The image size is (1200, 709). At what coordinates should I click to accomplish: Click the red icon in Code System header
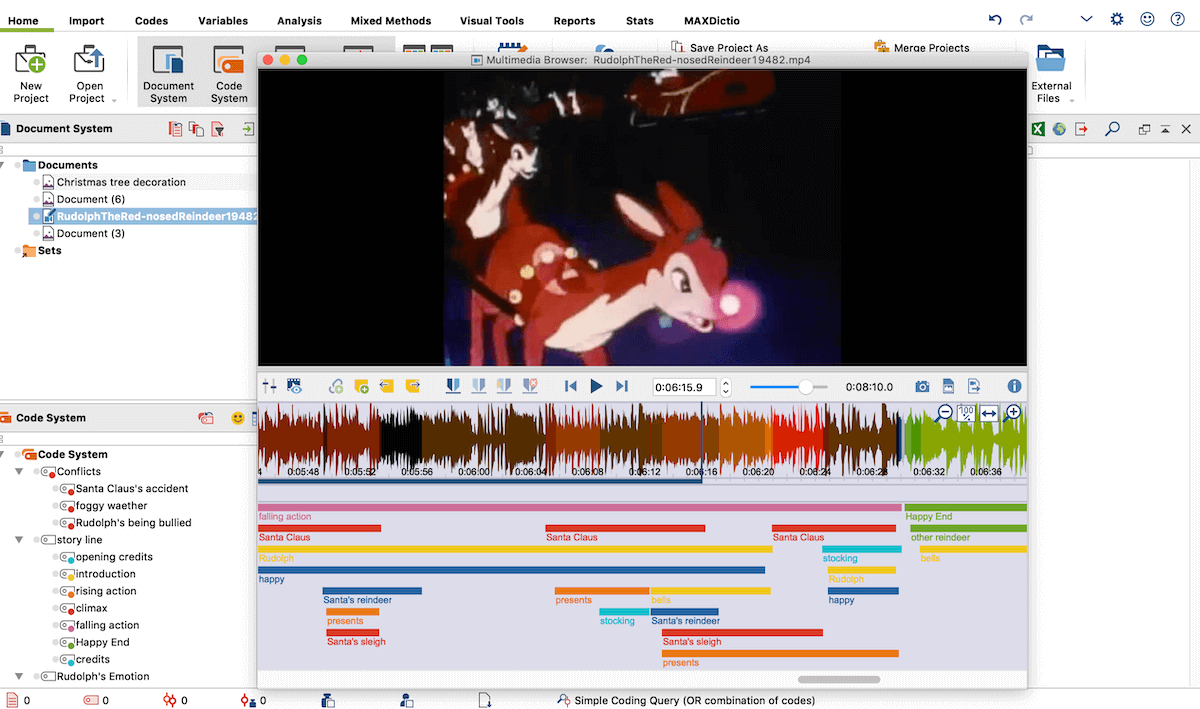(x=206, y=418)
